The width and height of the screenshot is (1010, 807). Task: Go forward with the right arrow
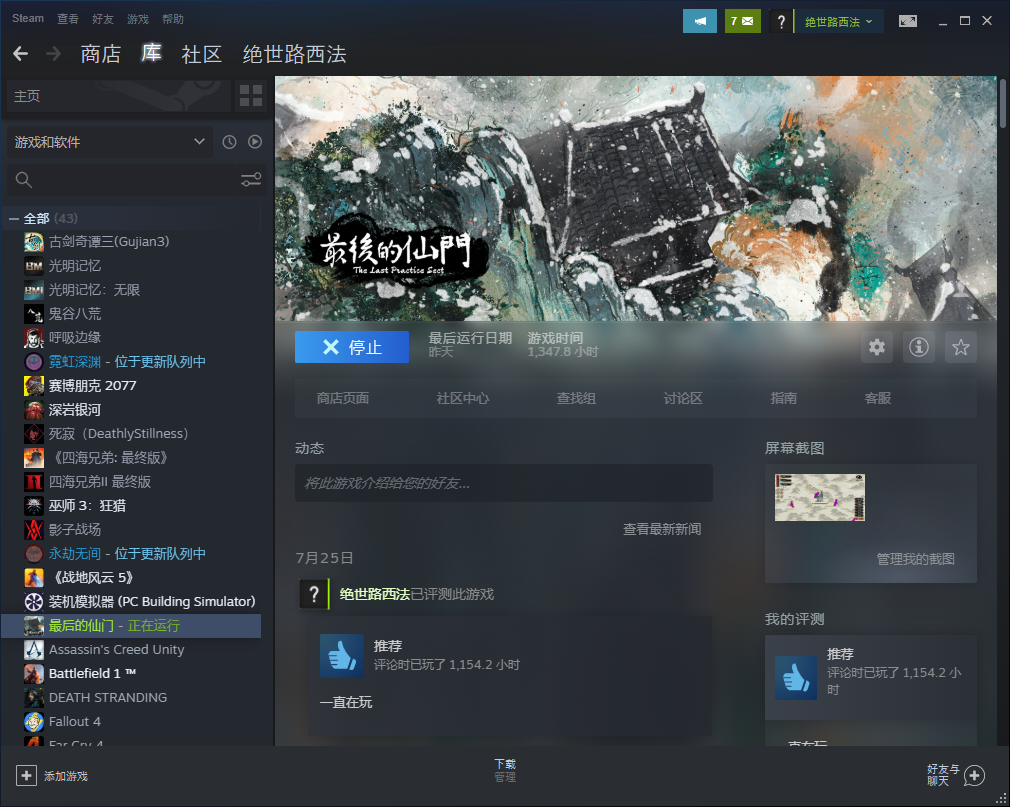53,53
